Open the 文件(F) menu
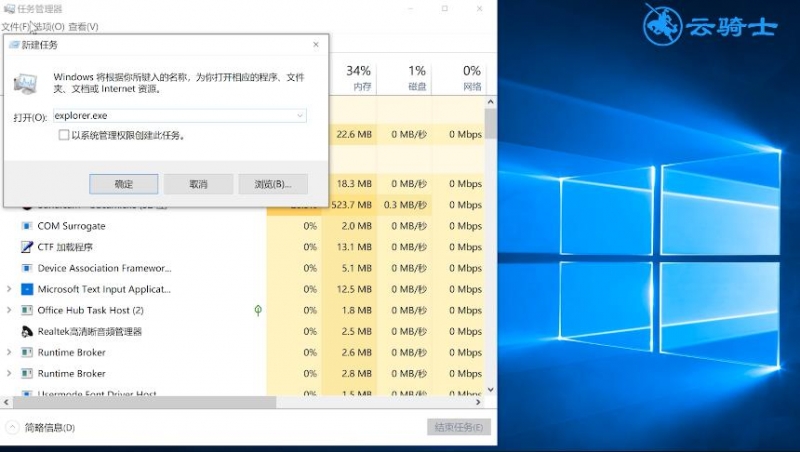 click(15, 27)
